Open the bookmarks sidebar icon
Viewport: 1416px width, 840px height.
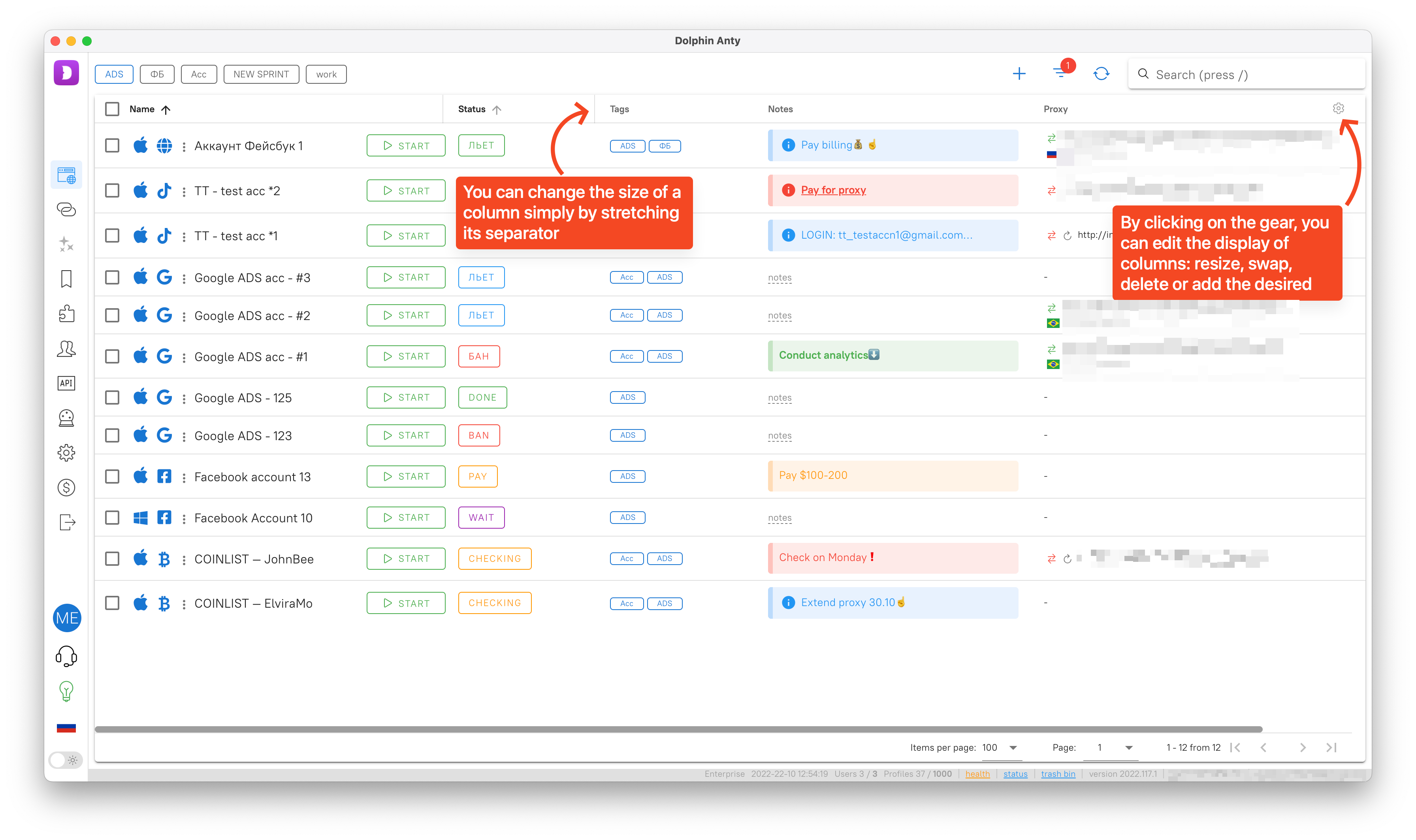66,279
